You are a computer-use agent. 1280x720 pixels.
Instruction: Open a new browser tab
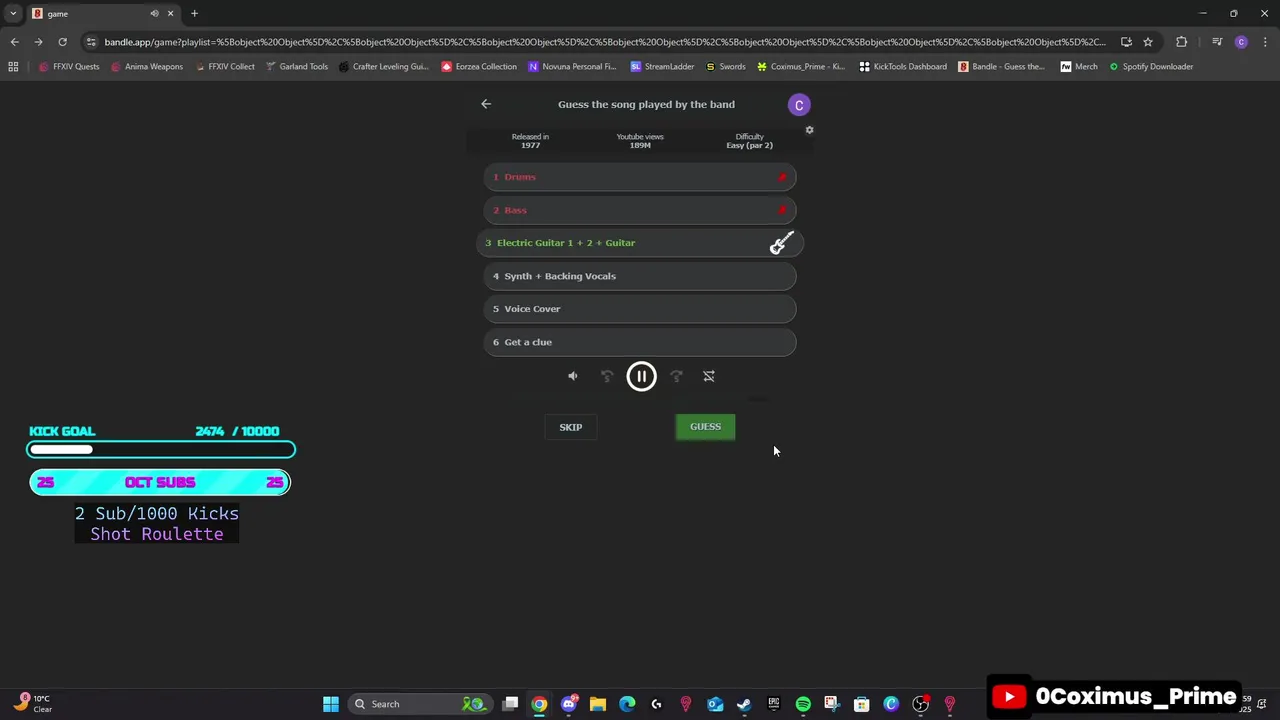[x=194, y=14]
